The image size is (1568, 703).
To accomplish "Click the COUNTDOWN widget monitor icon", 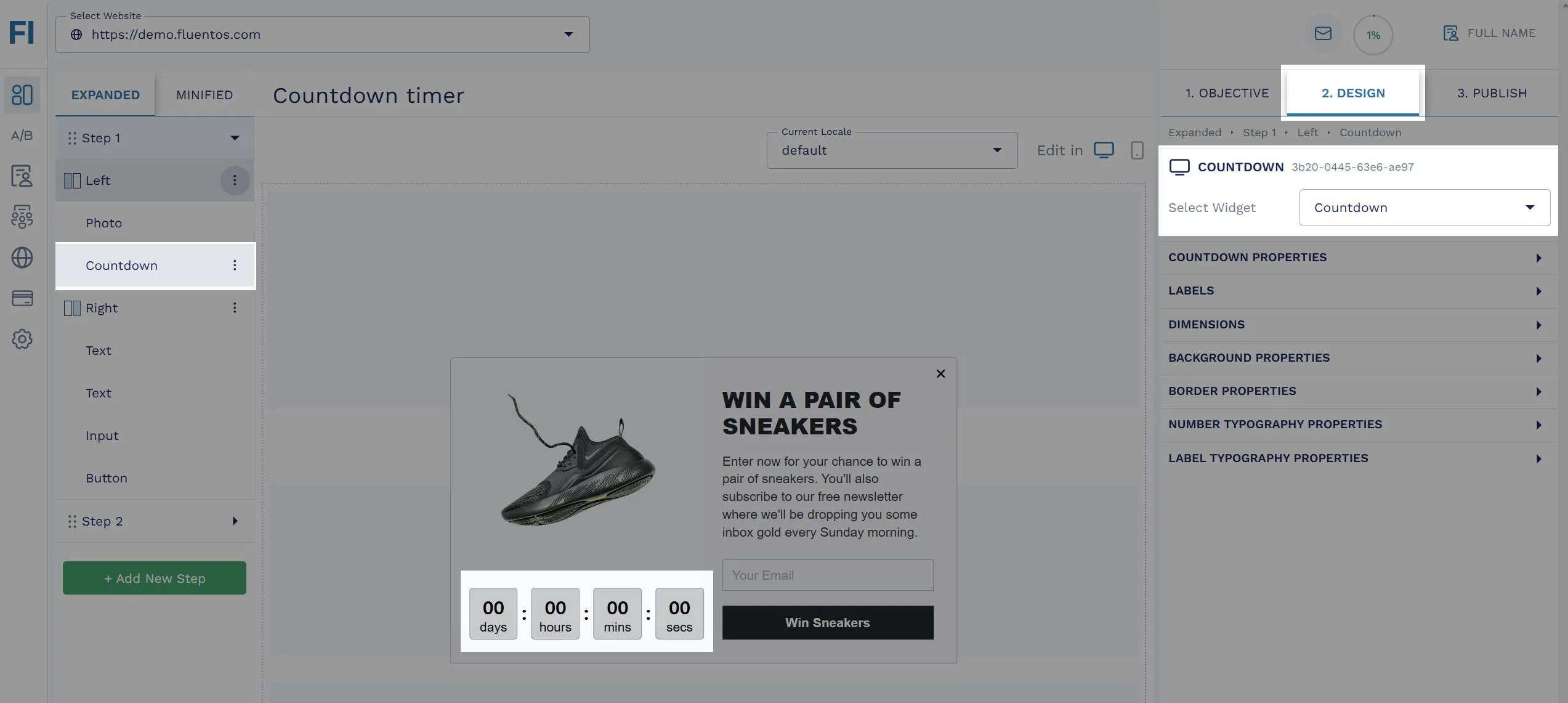I will [x=1179, y=167].
